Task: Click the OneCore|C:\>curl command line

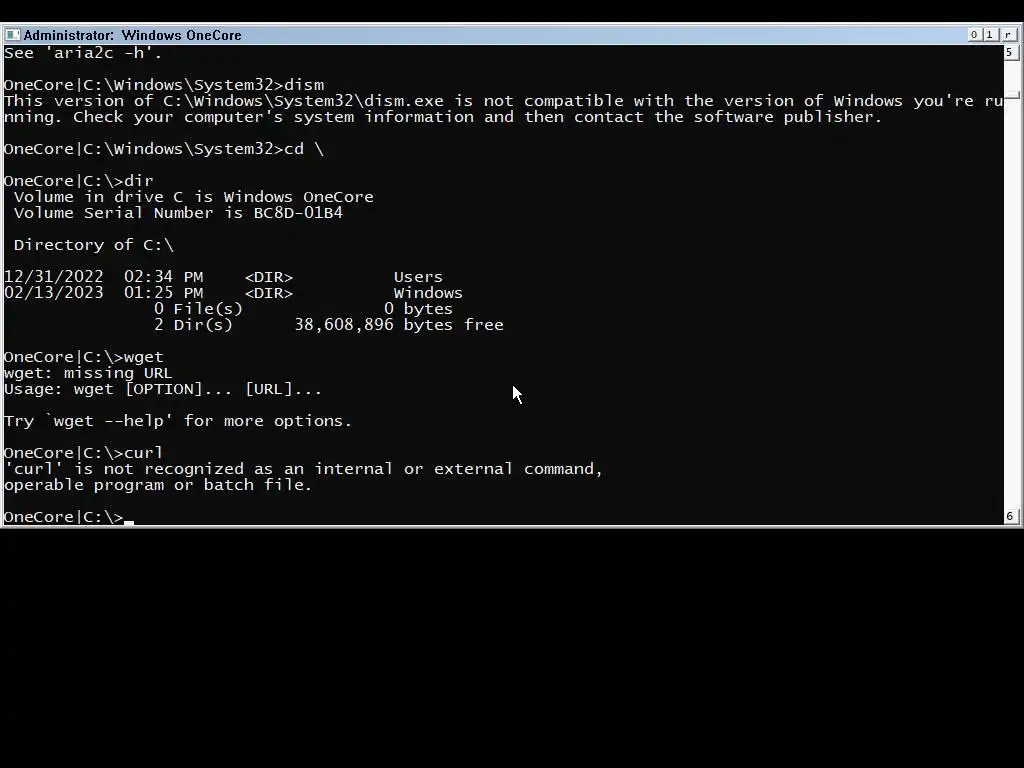Action: [84, 453]
